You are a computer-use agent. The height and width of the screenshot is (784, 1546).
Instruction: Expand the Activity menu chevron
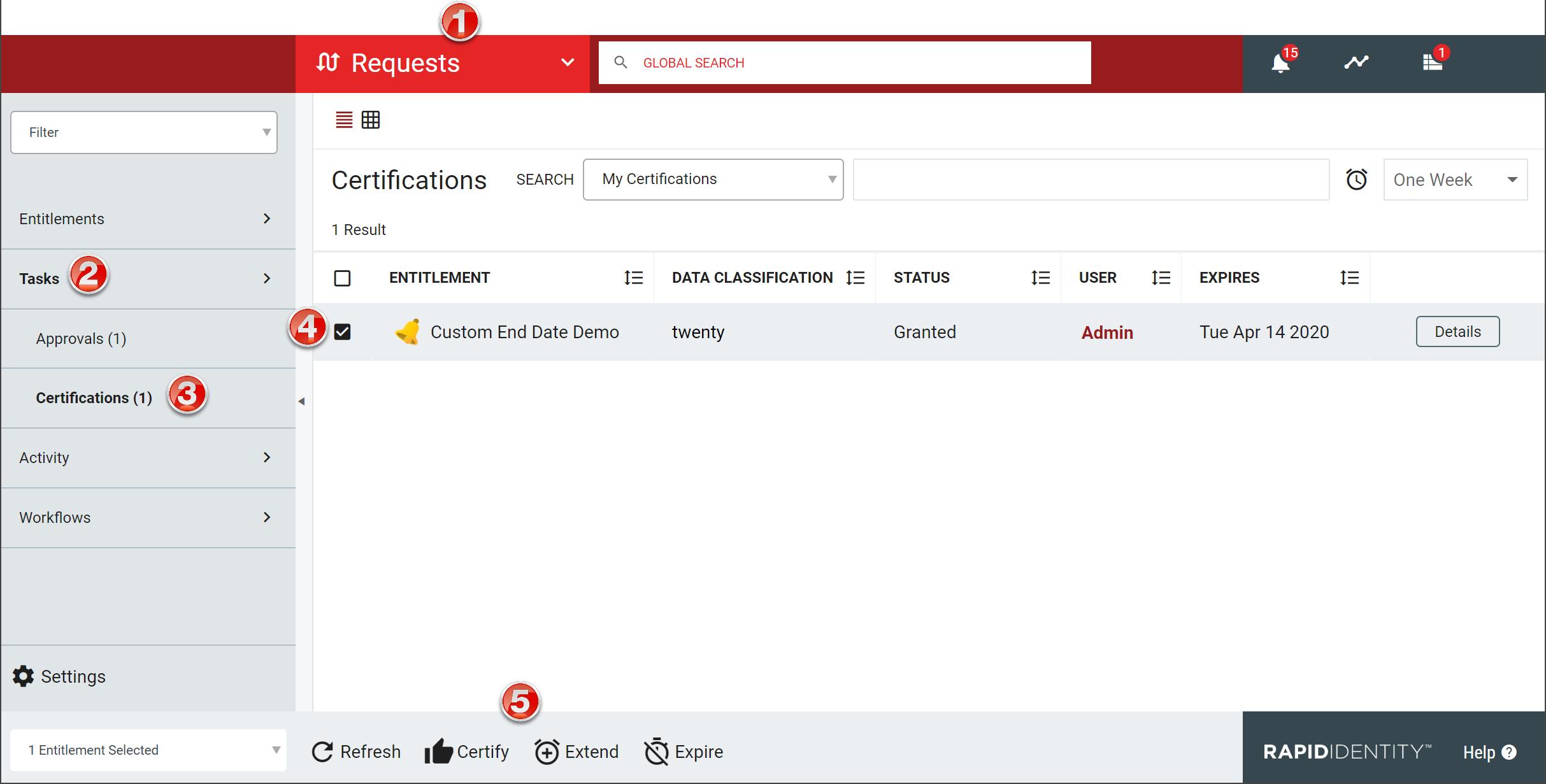click(267, 457)
